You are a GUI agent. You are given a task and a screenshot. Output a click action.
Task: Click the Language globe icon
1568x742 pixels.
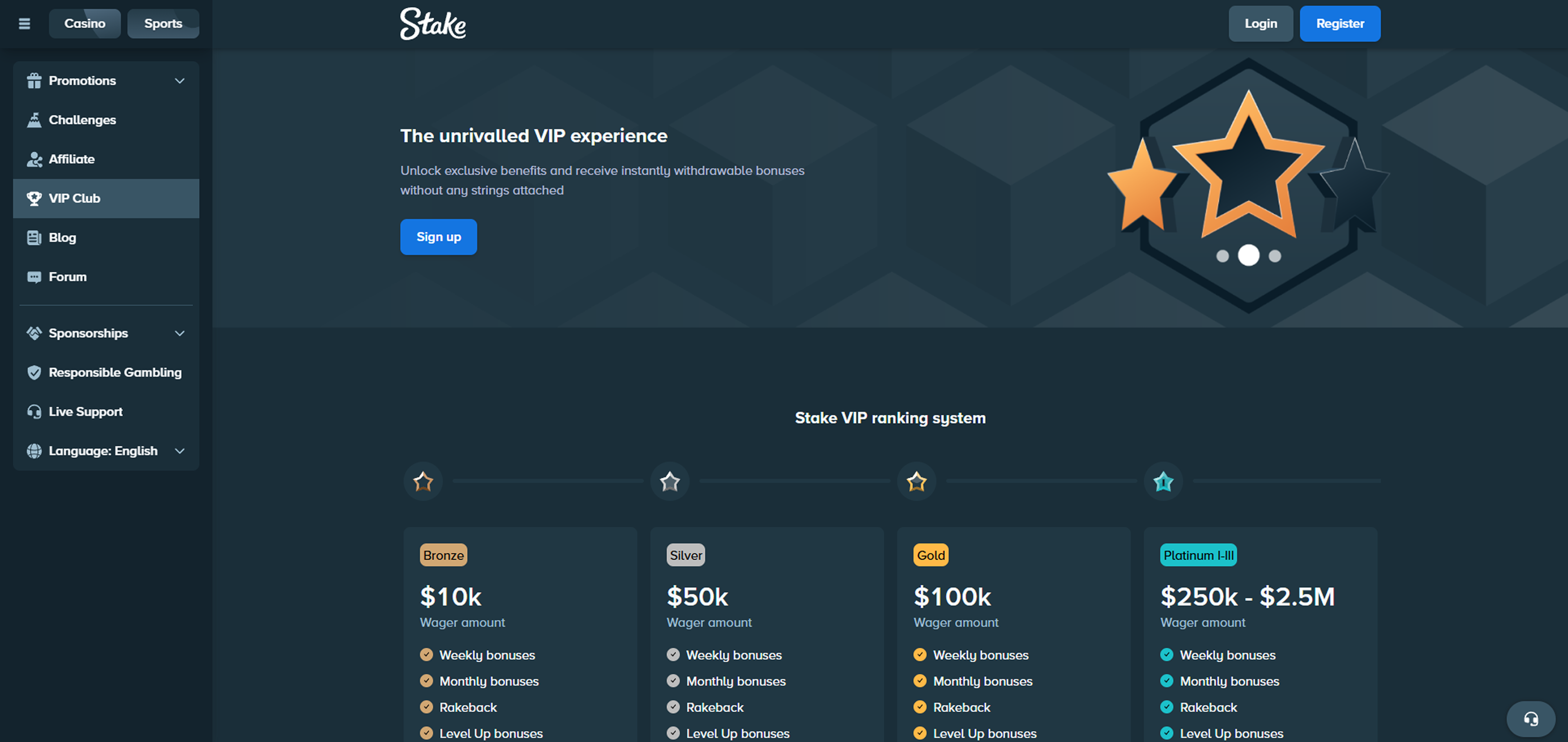(34, 451)
